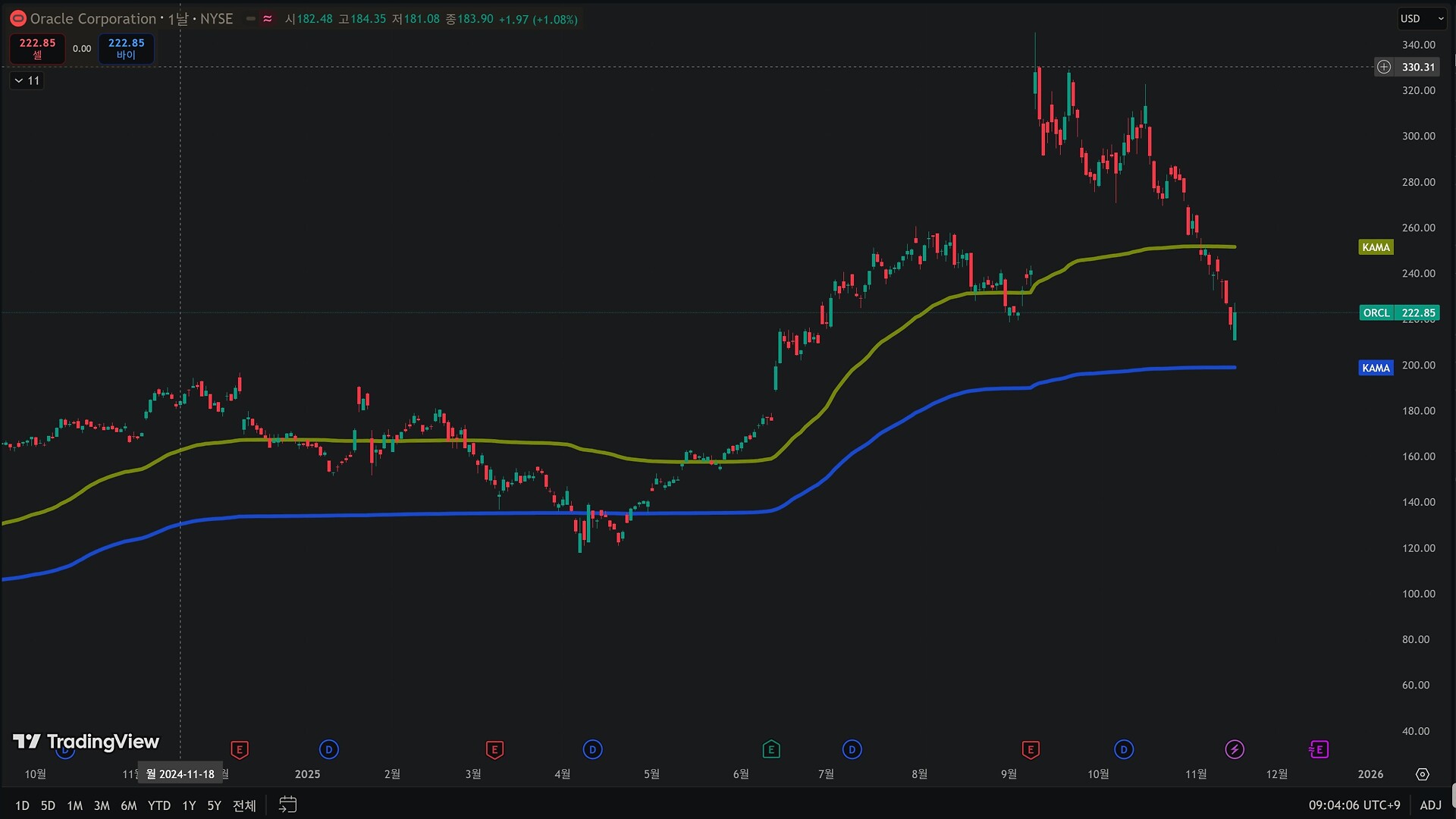Select the YTD time range

tap(158, 805)
